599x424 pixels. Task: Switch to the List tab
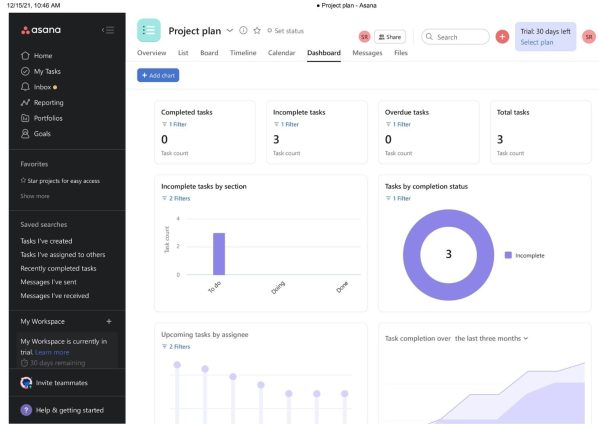[x=183, y=53]
